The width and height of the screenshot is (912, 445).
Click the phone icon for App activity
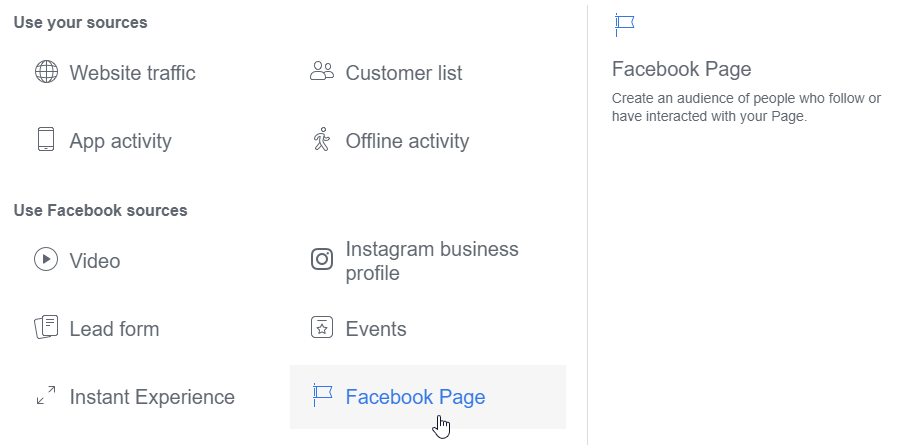pos(46,140)
